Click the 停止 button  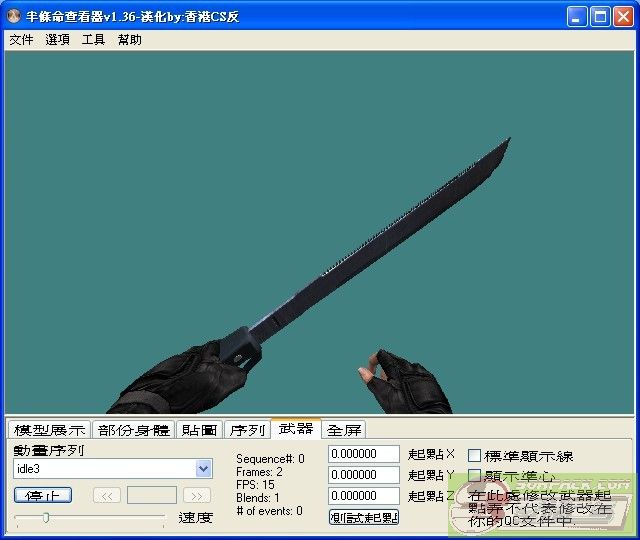43,496
